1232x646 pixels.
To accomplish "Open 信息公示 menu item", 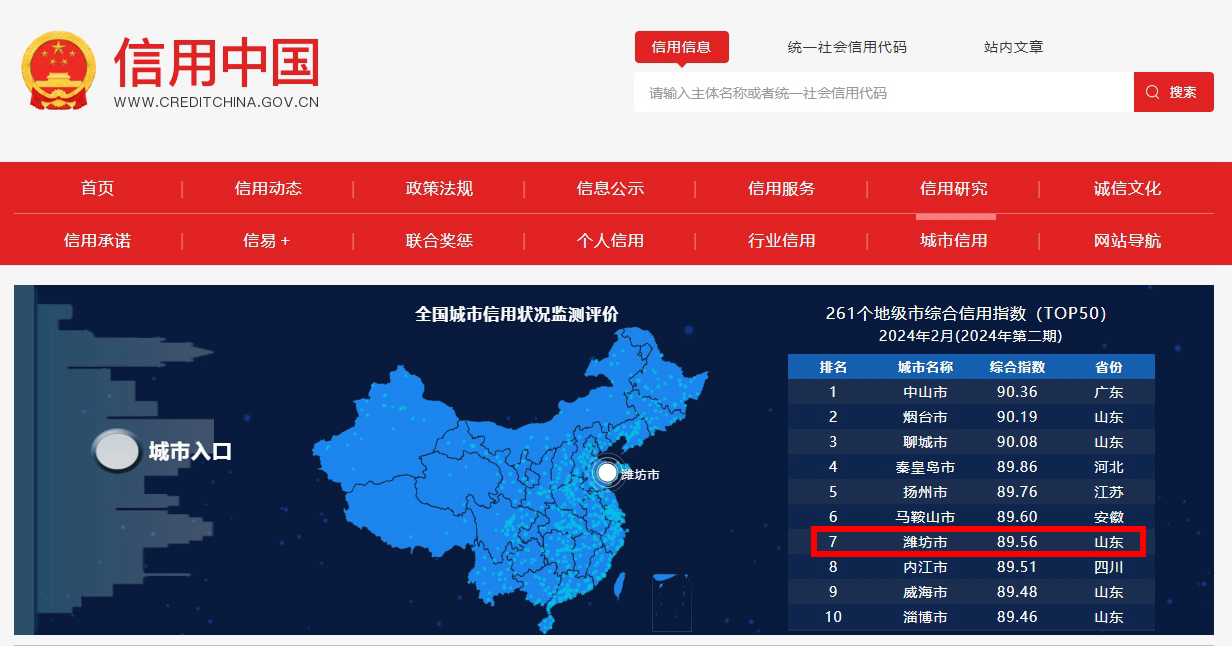I will click(x=610, y=188).
